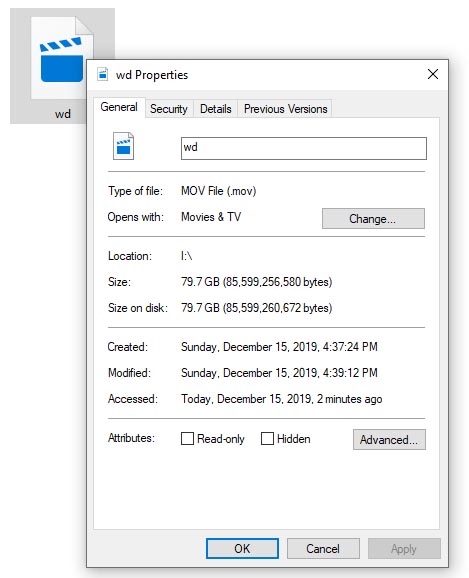Open Advanced attributes settings
Image resolution: width=469 pixels, height=578 pixels.
(389, 439)
